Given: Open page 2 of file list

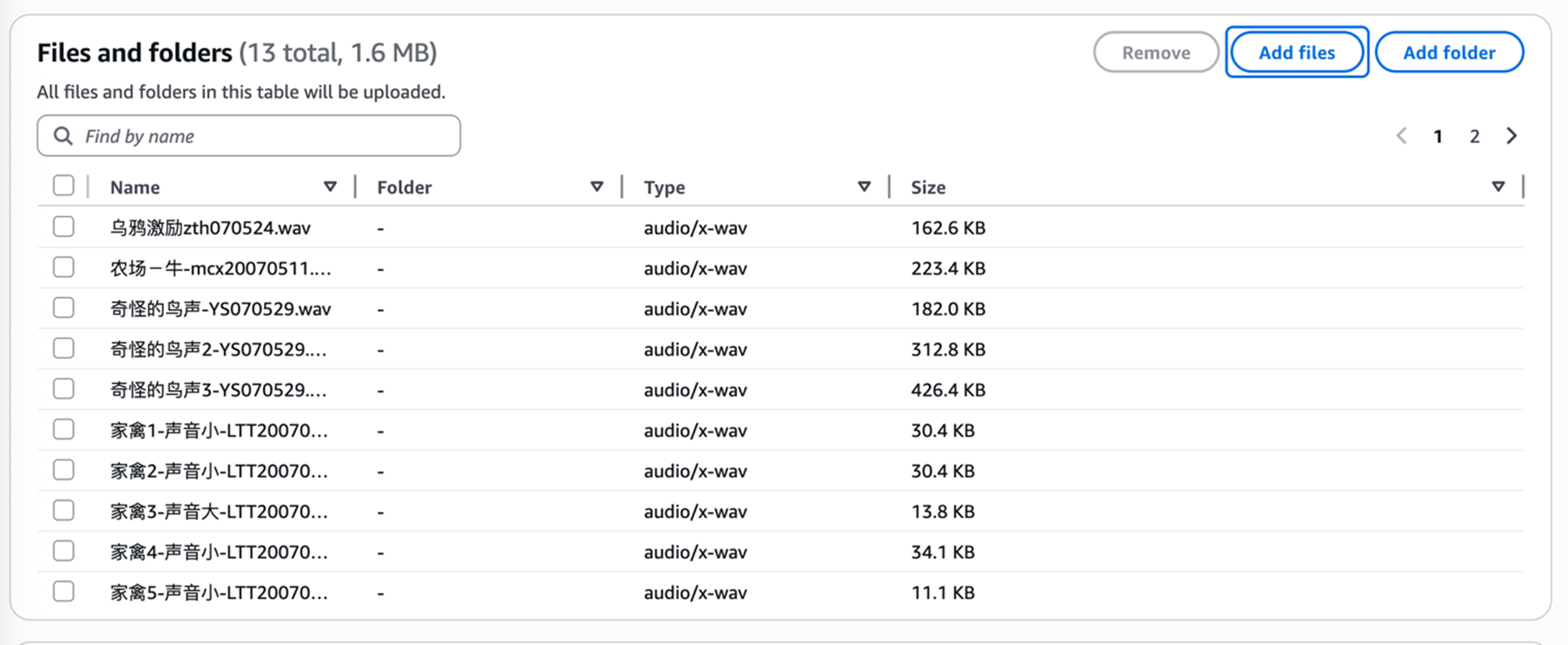Looking at the screenshot, I should pyautogui.click(x=1474, y=136).
